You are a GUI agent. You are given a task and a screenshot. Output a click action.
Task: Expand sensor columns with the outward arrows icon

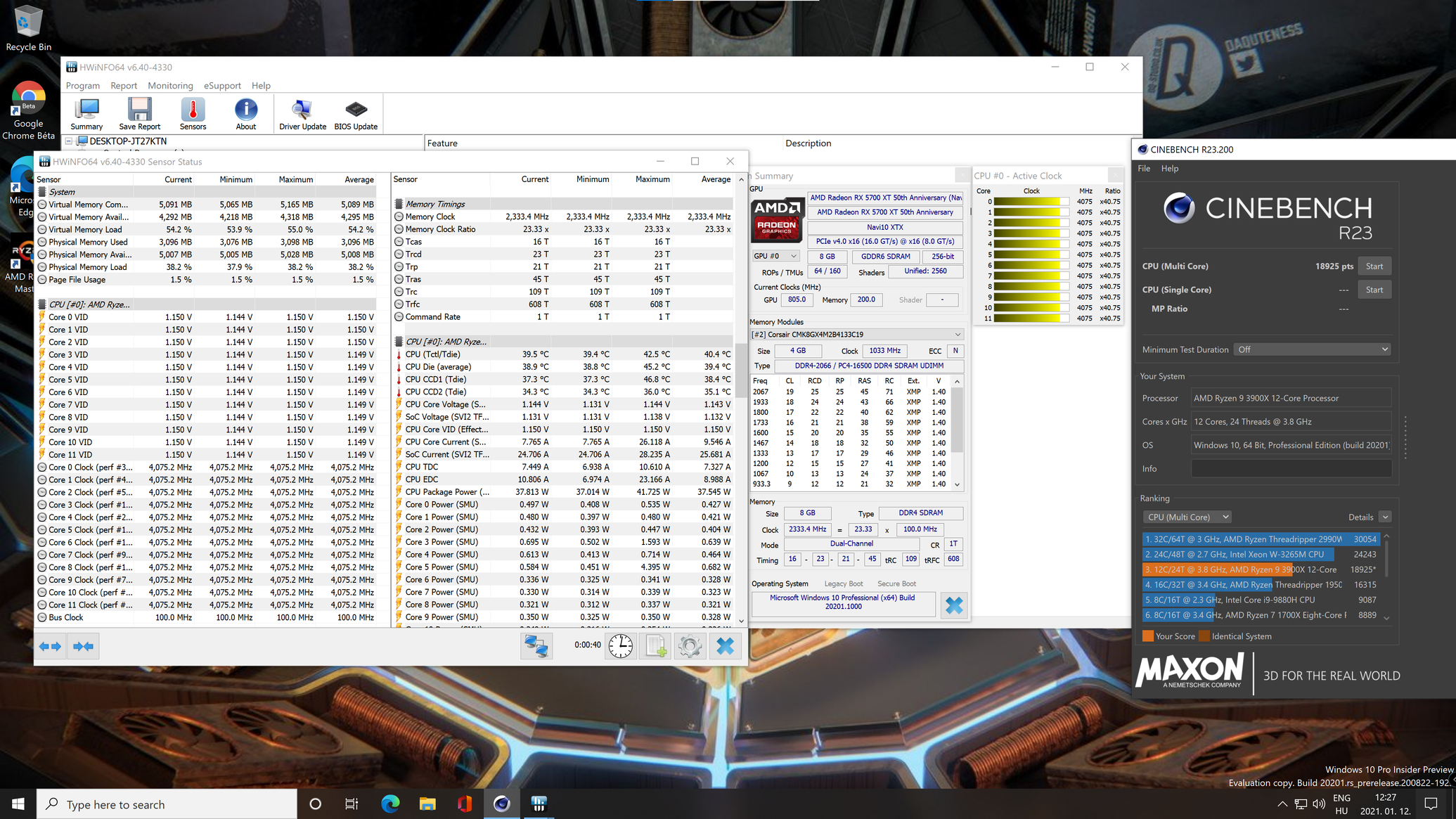51,646
